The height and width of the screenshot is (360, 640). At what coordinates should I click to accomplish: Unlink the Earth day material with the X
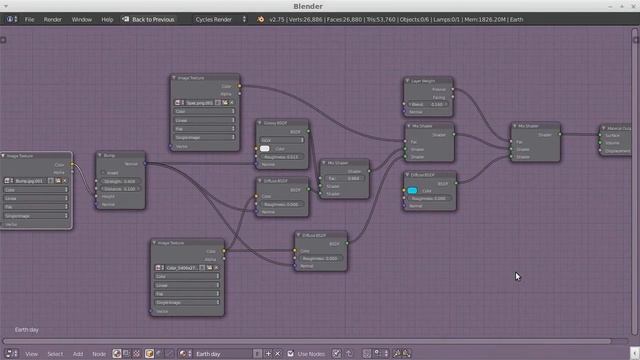[278, 353]
